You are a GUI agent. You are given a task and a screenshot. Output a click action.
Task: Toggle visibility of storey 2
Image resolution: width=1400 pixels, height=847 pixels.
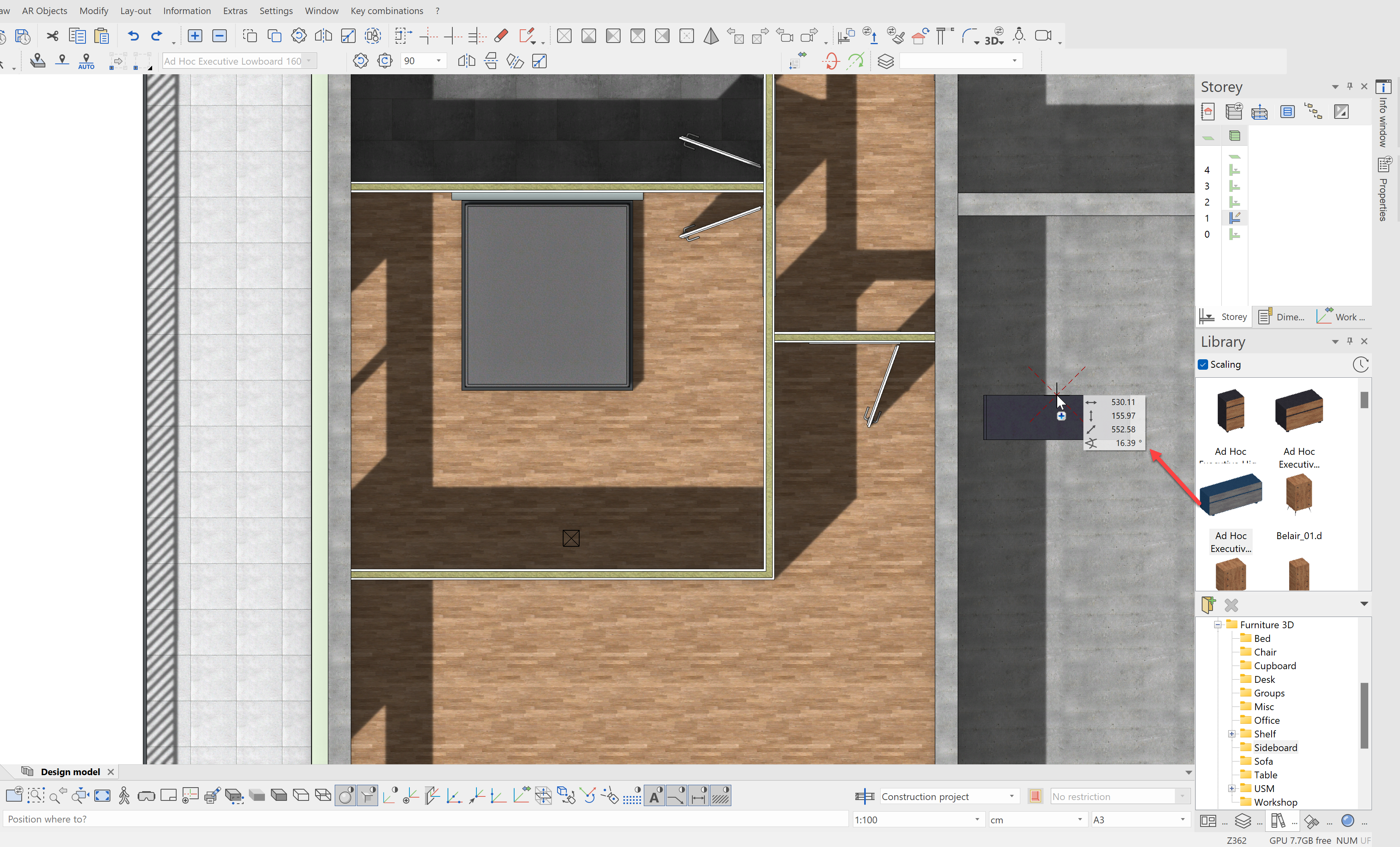1234,202
